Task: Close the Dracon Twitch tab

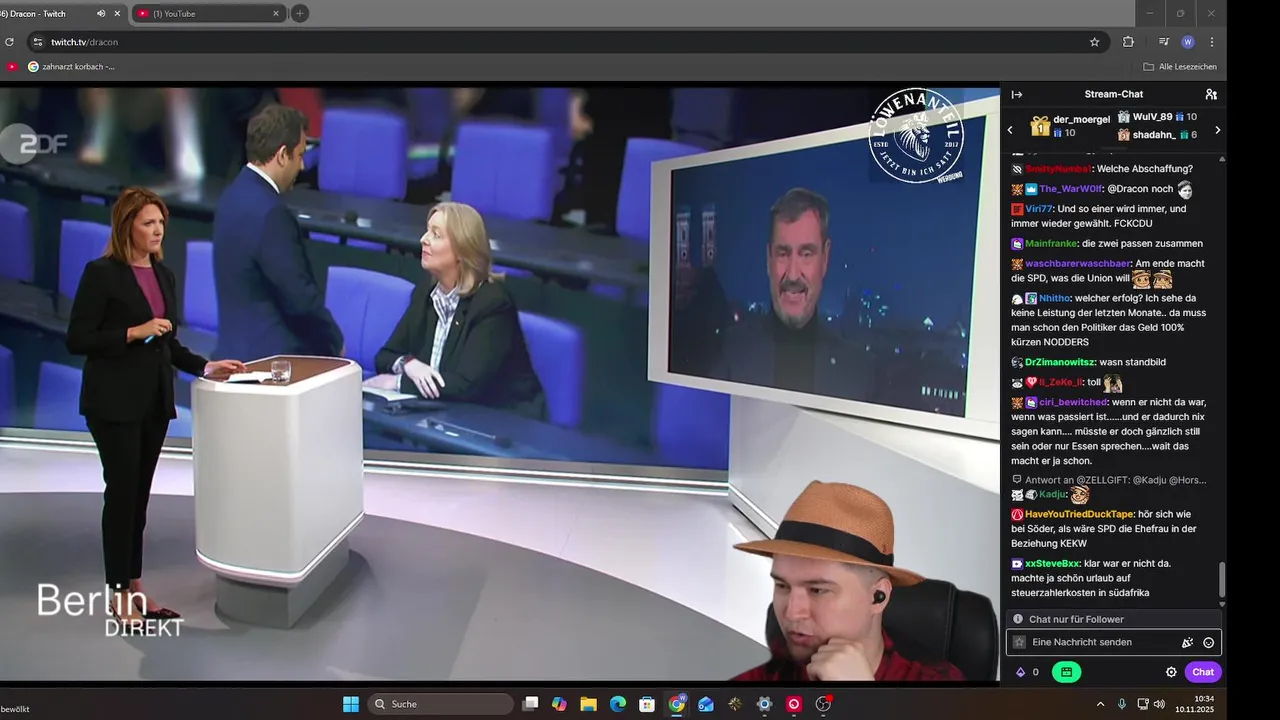Action: (118, 13)
